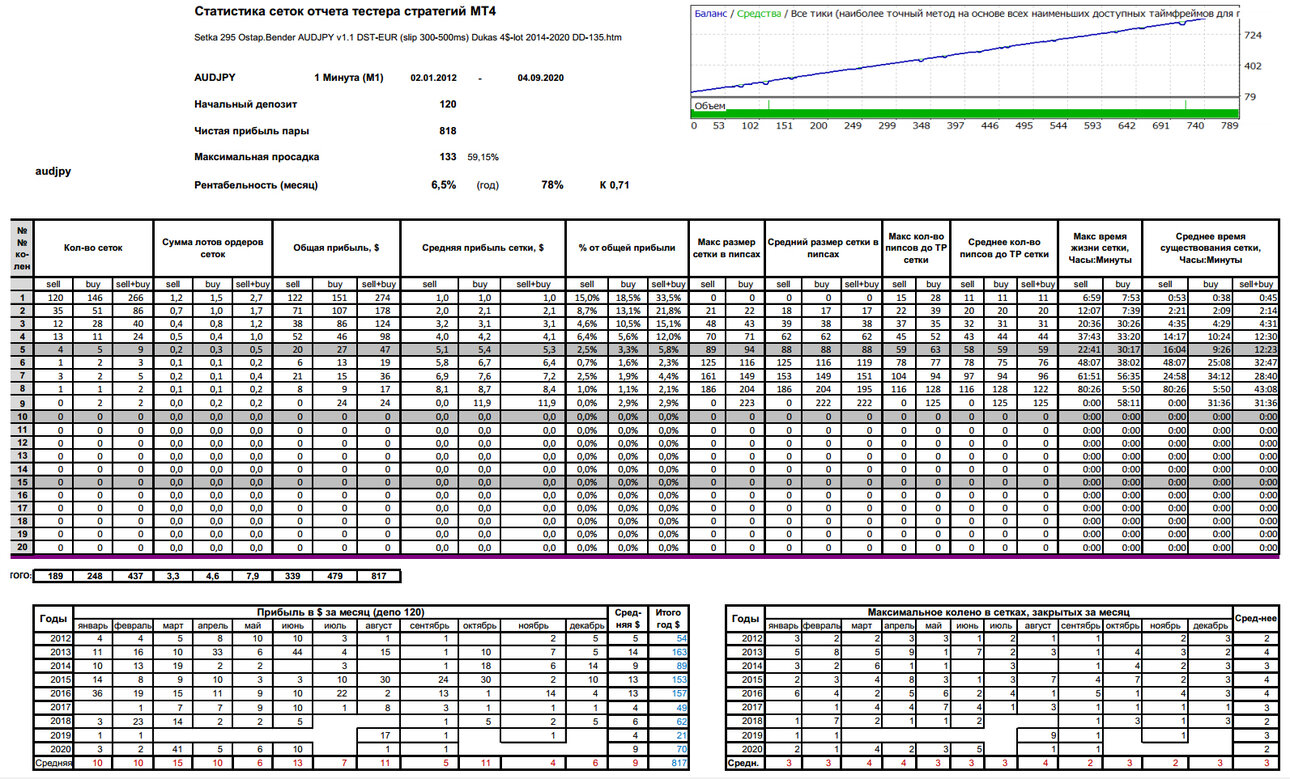1290x779 pixels.
Task: Click the 'Средний размер сетки в пипсах' header
Action: [822, 247]
